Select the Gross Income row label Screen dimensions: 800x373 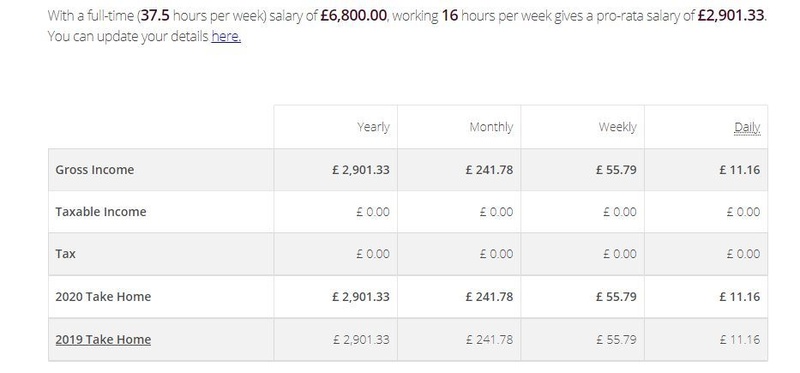point(95,170)
